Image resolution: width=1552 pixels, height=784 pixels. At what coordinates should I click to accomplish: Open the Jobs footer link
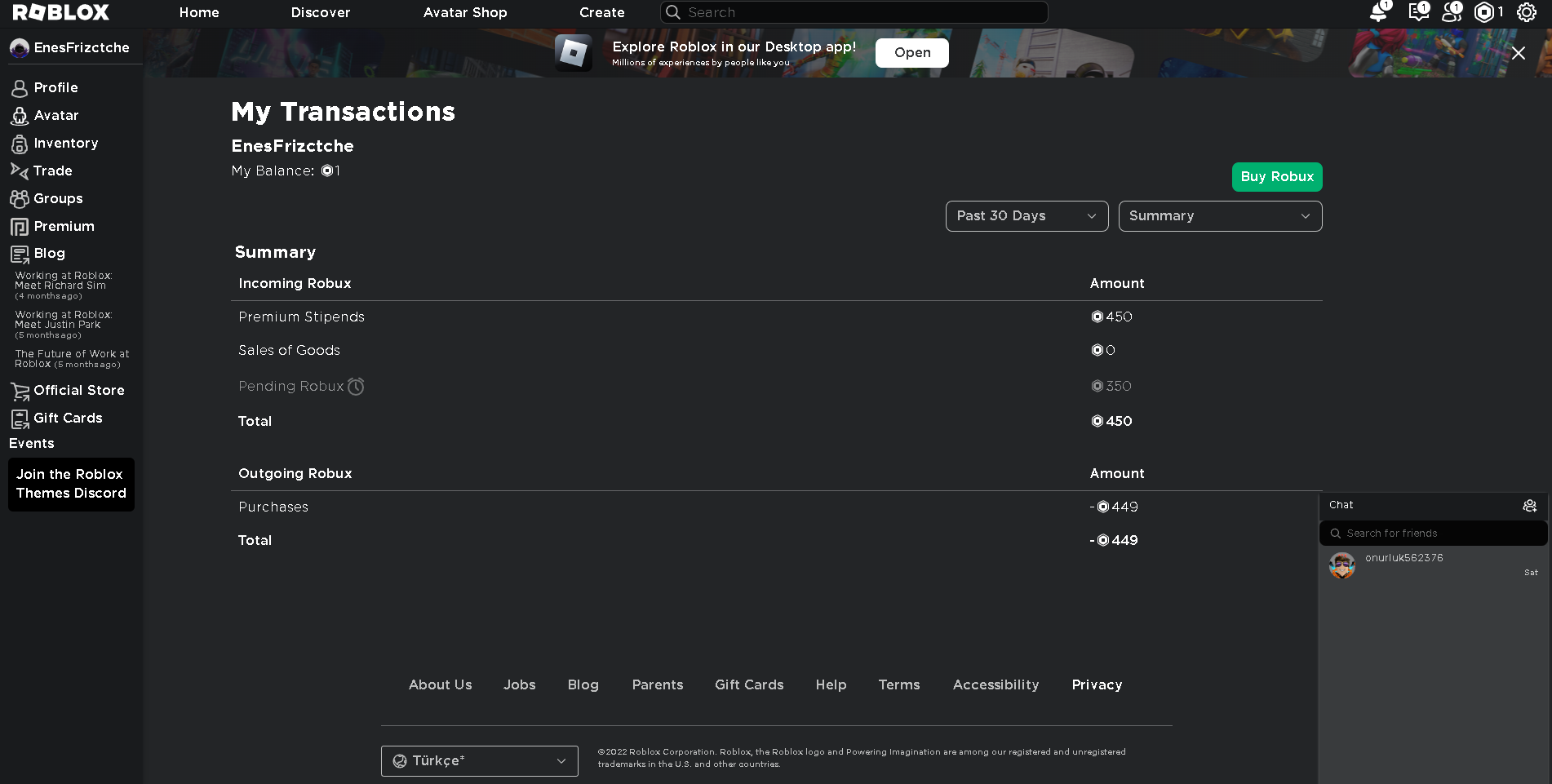(x=520, y=685)
